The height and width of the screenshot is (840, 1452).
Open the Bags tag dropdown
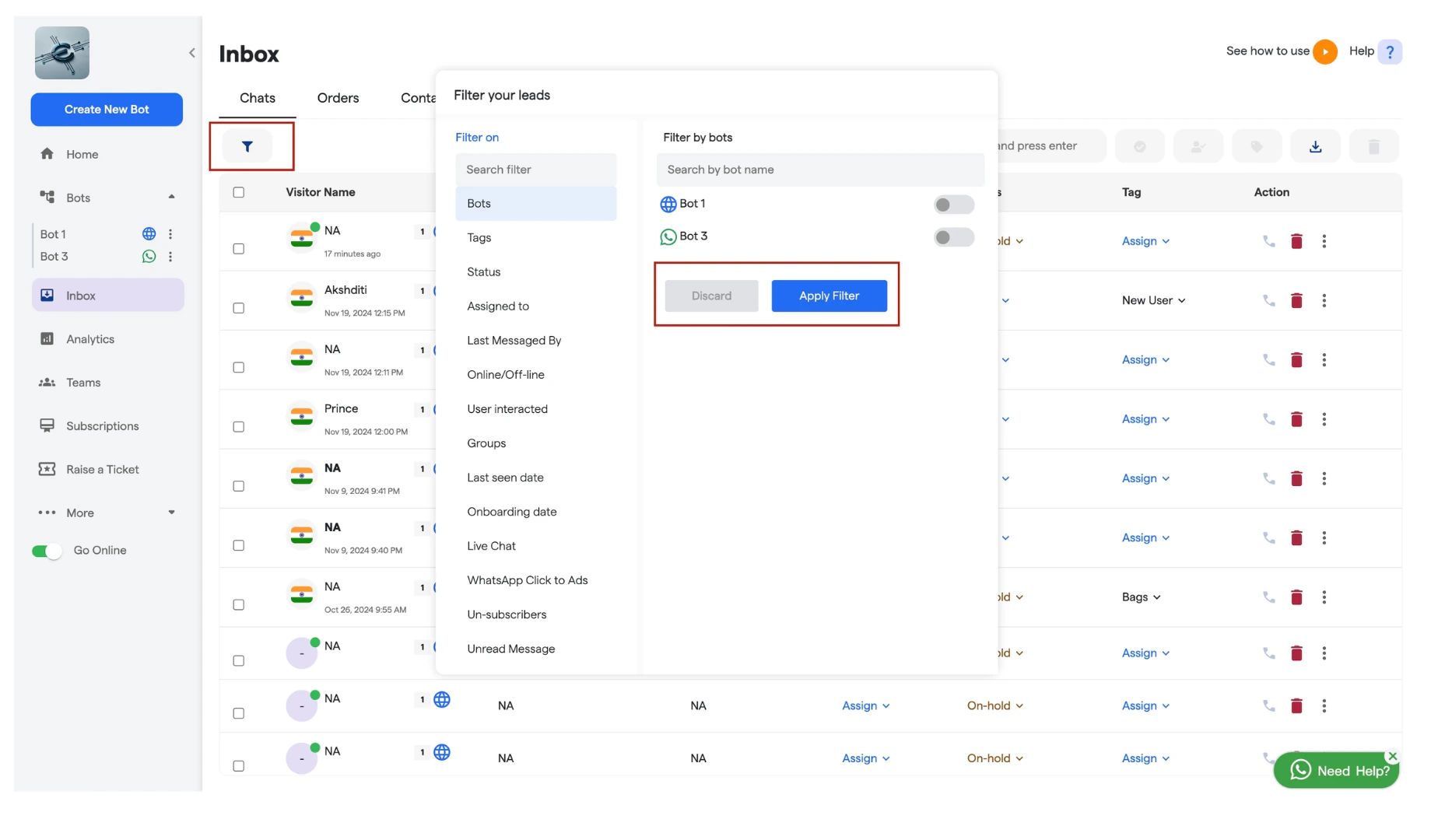tap(1141, 597)
